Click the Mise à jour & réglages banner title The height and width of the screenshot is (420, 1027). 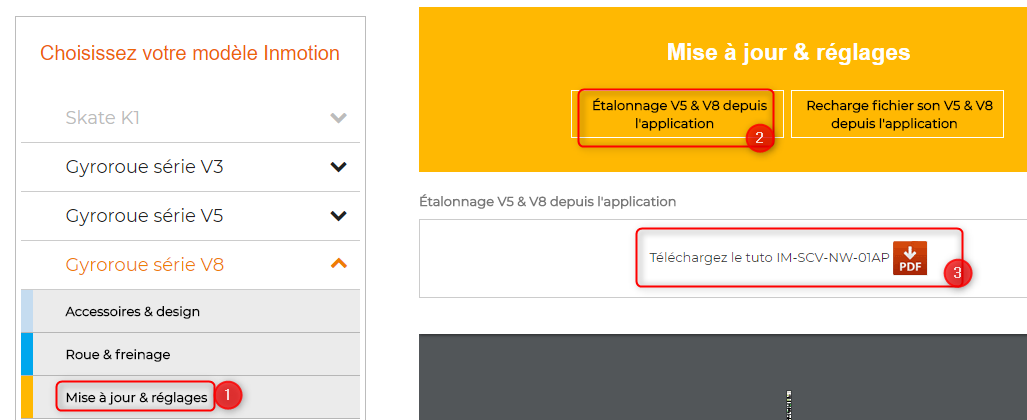[x=789, y=52]
